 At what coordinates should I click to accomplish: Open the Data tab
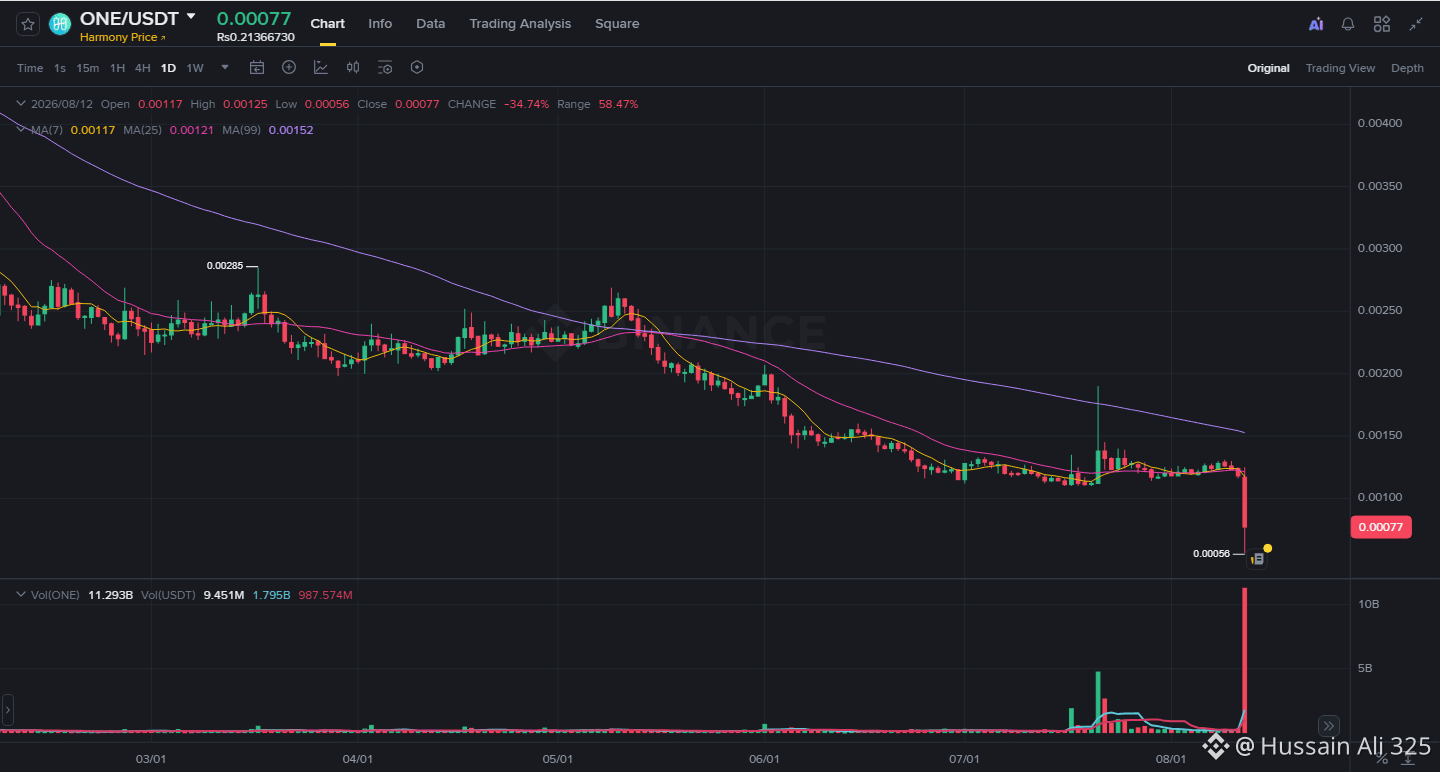431,24
